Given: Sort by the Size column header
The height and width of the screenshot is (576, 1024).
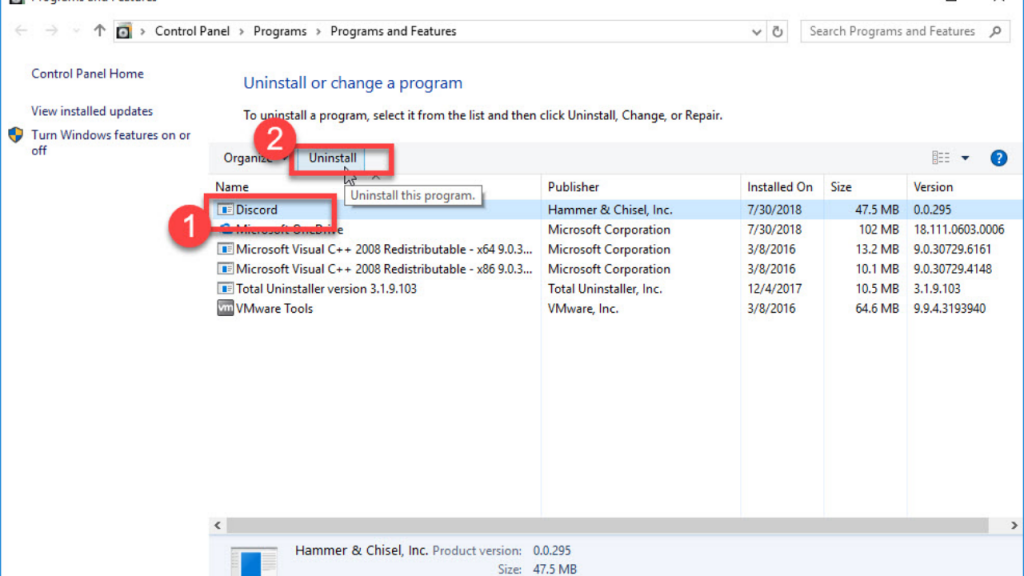Looking at the screenshot, I should [x=841, y=187].
